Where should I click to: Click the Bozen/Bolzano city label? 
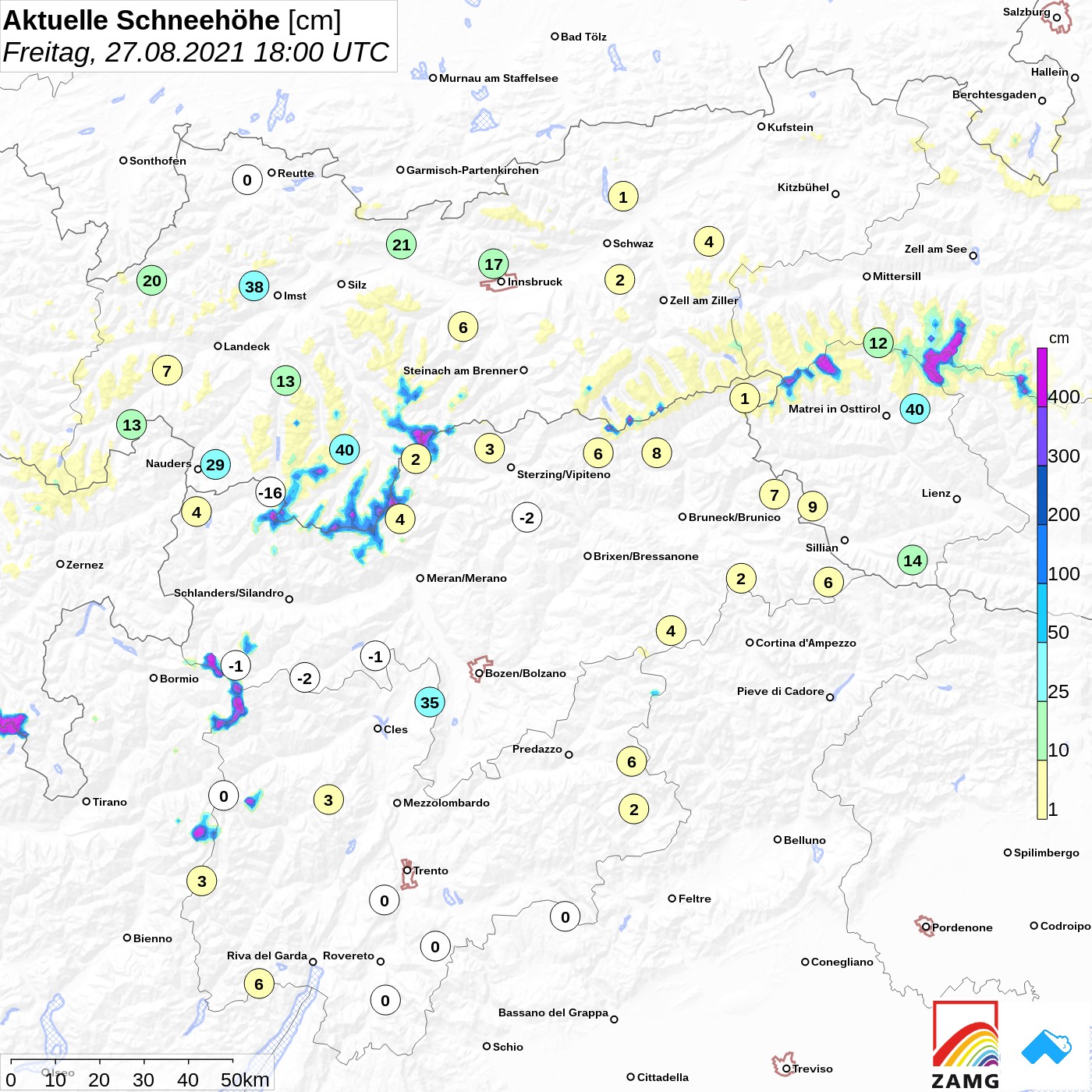pyautogui.click(x=526, y=673)
